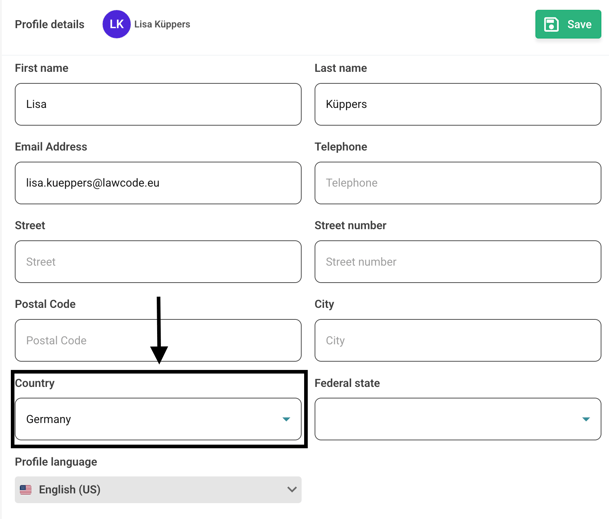Focus the Email Address input
The image size is (609, 519).
tap(158, 183)
